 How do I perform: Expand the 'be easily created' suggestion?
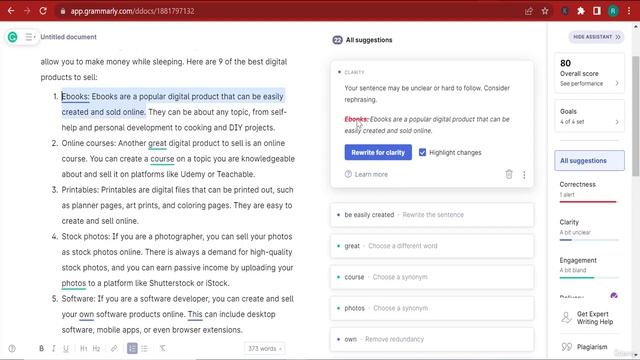tap(432, 215)
